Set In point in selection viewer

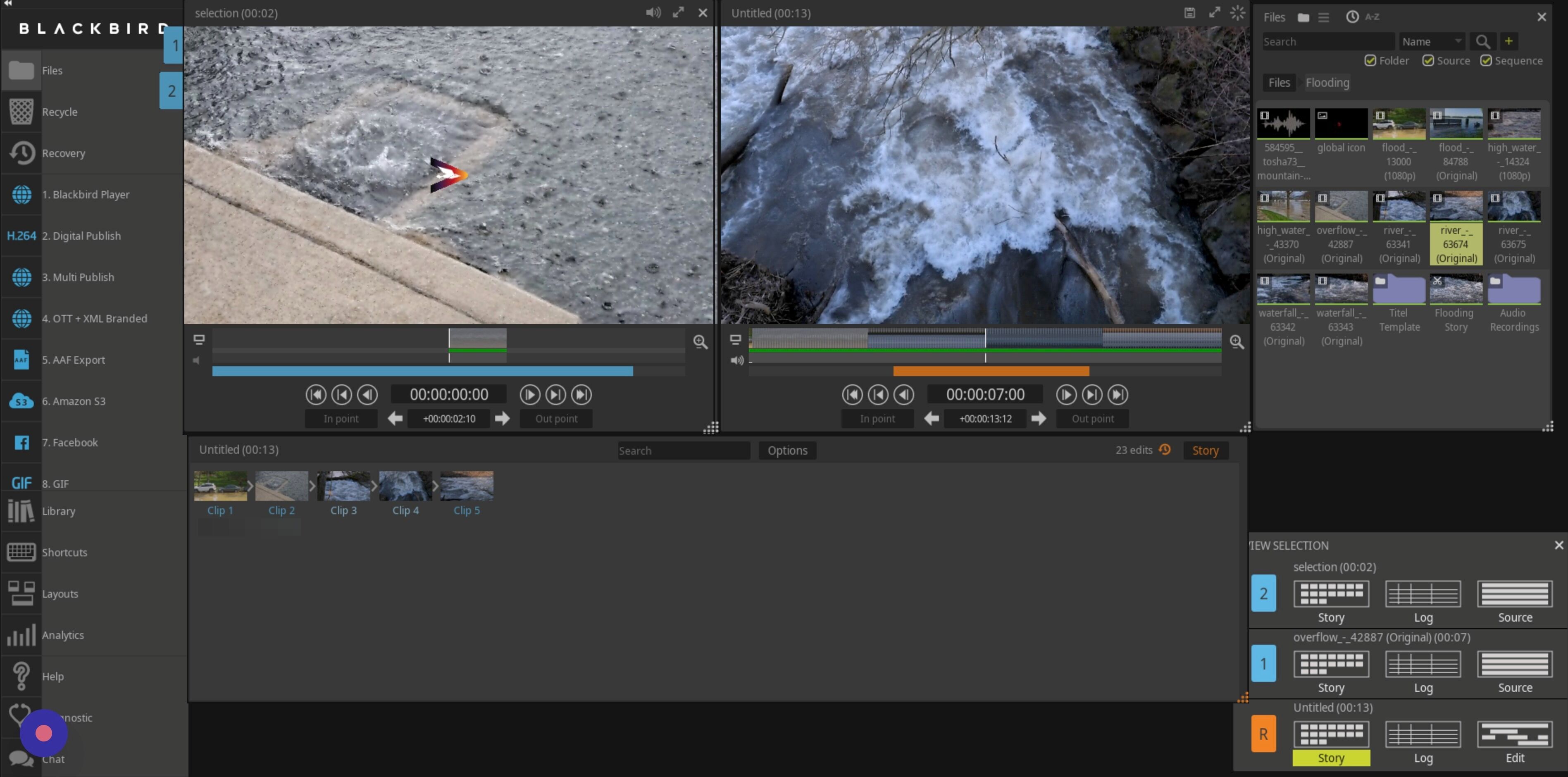click(341, 419)
